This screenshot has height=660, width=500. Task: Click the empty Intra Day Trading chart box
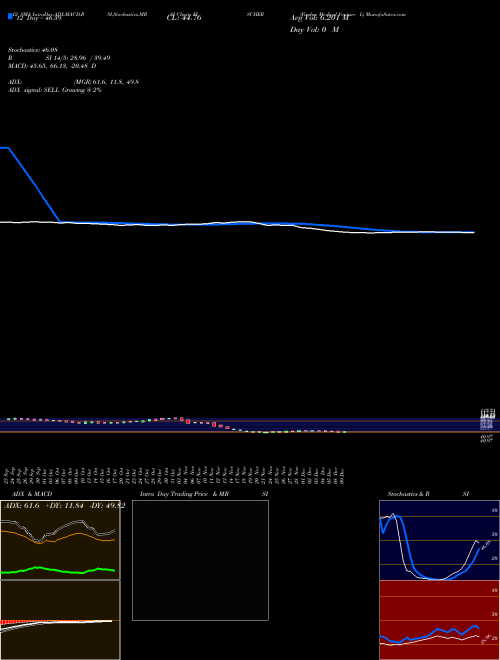point(200,560)
